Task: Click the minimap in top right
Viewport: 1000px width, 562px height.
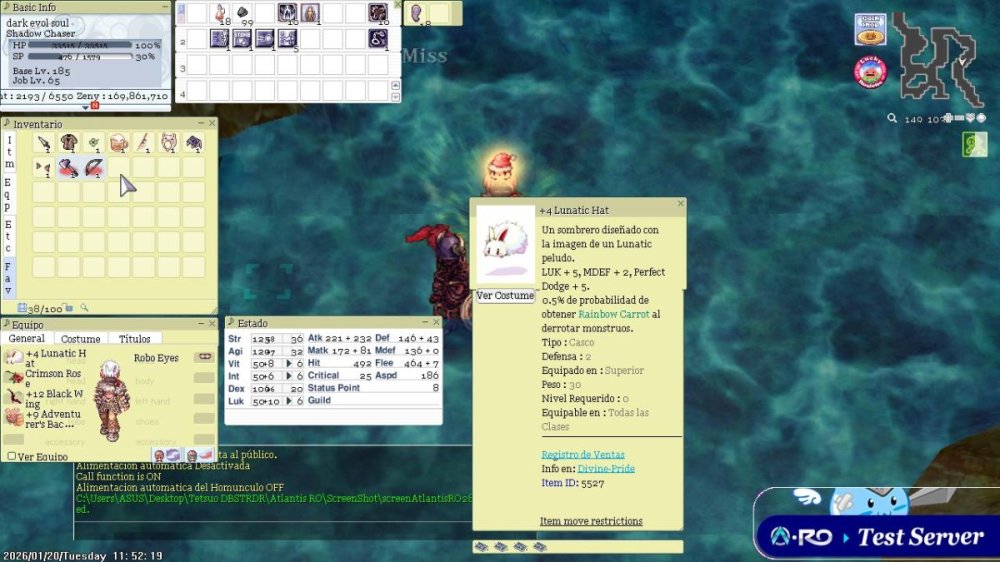Action: coord(938,59)
